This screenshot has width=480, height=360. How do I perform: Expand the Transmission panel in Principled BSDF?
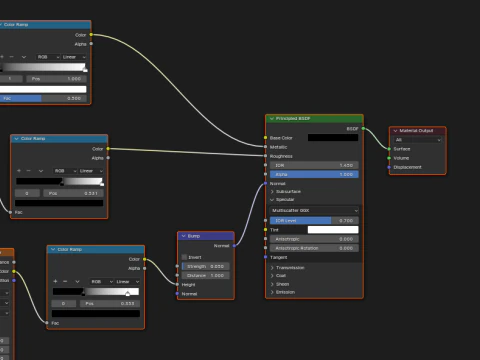coord(272,267)
